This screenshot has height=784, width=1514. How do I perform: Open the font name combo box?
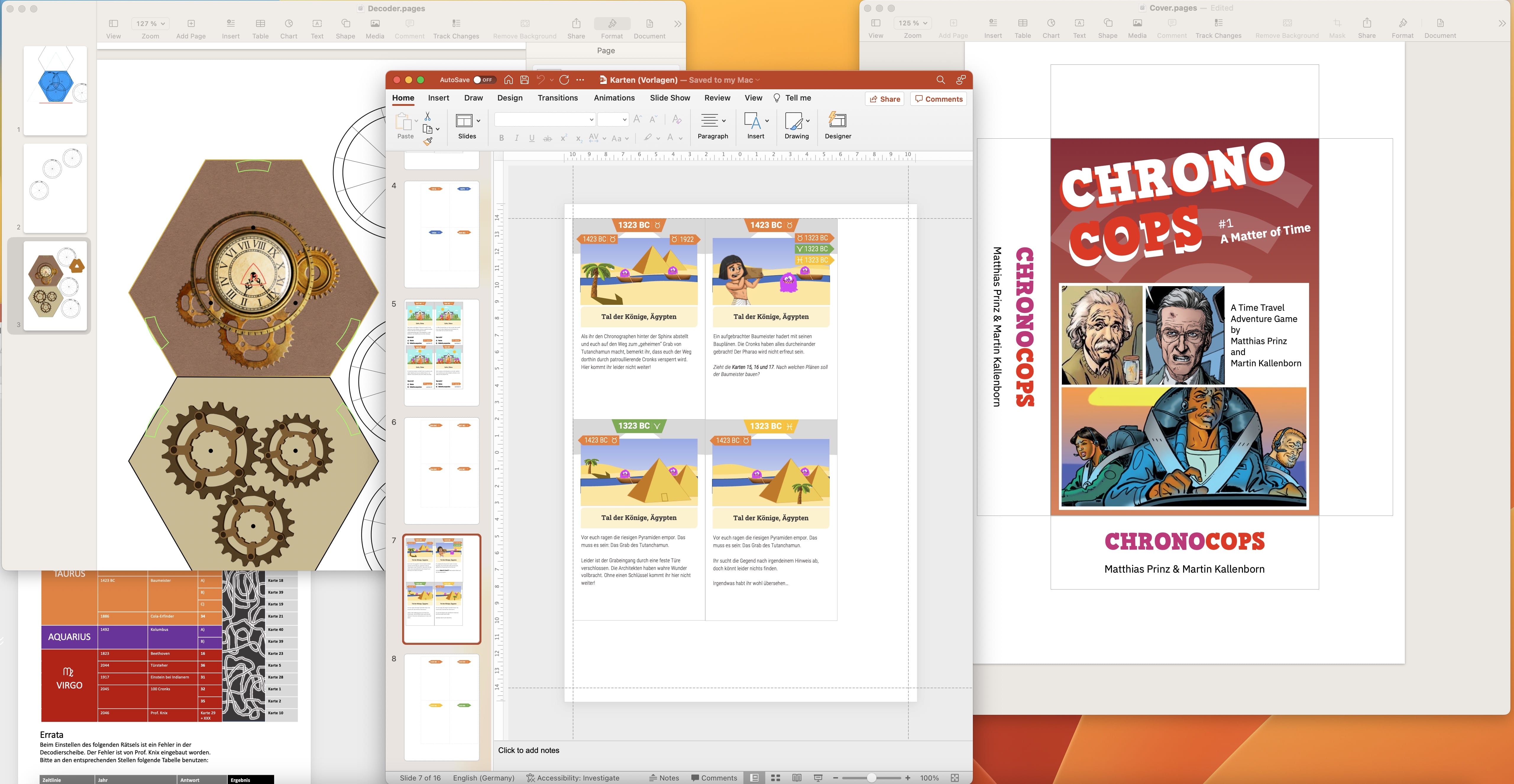(x=545, y=119)
